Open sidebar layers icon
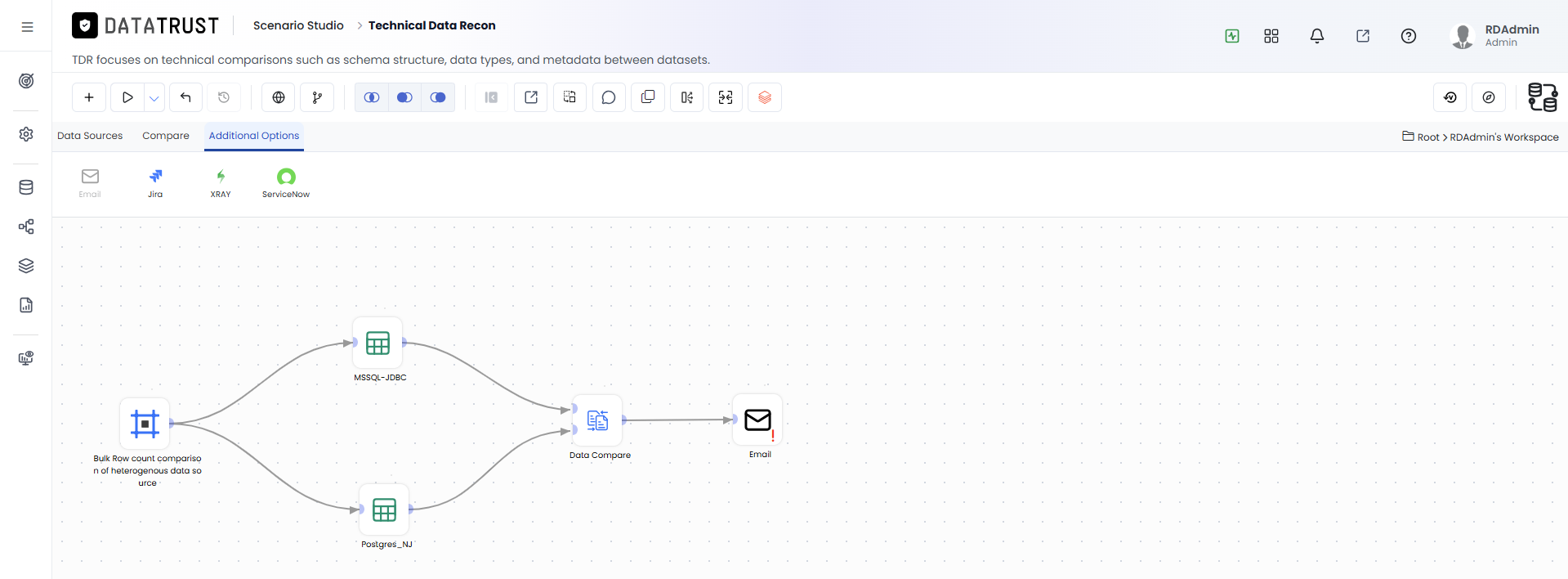Image resolution: width=1568 pixels, height=579 pixels. point(26,266)
